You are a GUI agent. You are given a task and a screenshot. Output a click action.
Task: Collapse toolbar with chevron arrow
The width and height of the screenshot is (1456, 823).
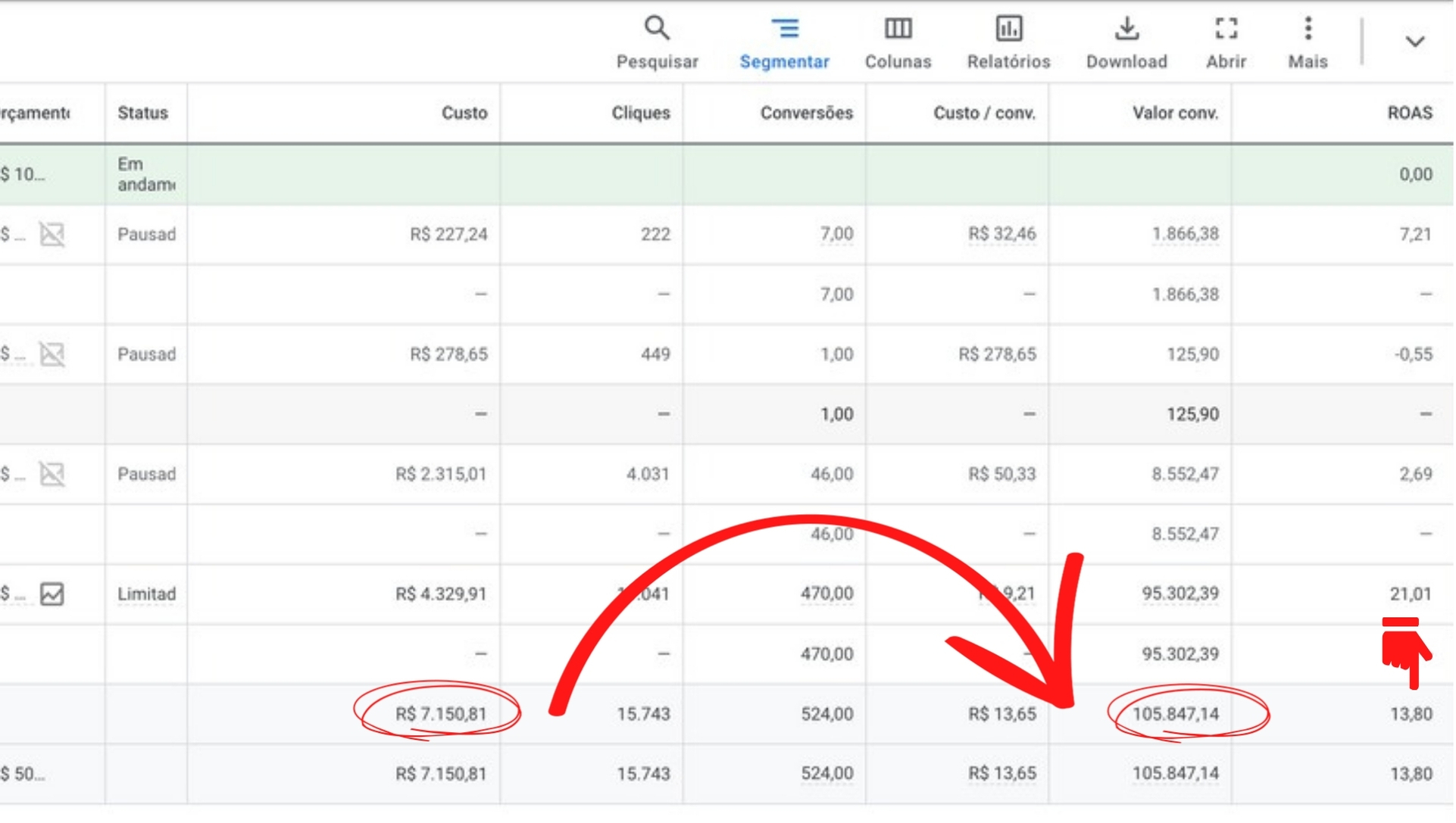pyautogui.click(x=1414, y=42)
